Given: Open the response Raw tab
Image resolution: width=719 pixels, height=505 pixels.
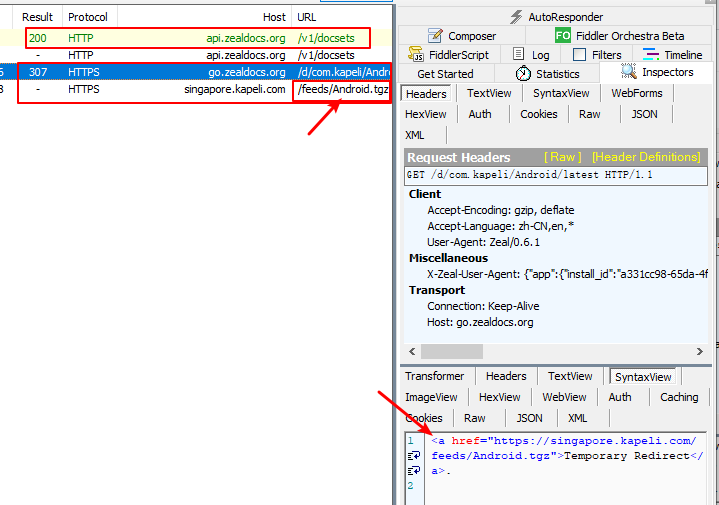Looking at the screenshot, I should click(x=475, y=418).
